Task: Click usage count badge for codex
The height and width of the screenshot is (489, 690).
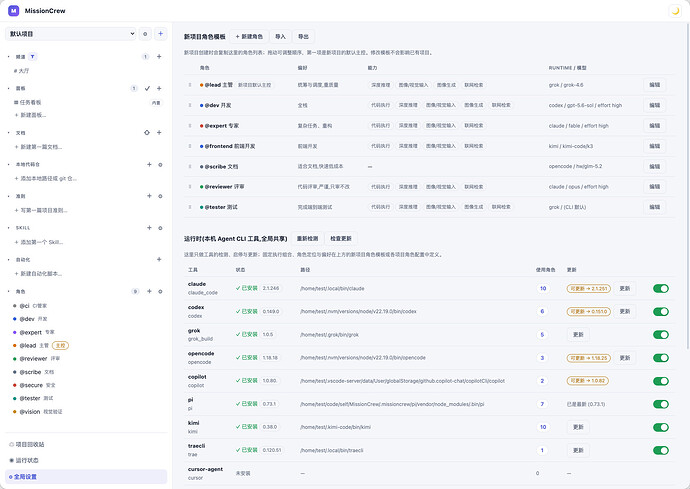Action: tap(542, 311)
